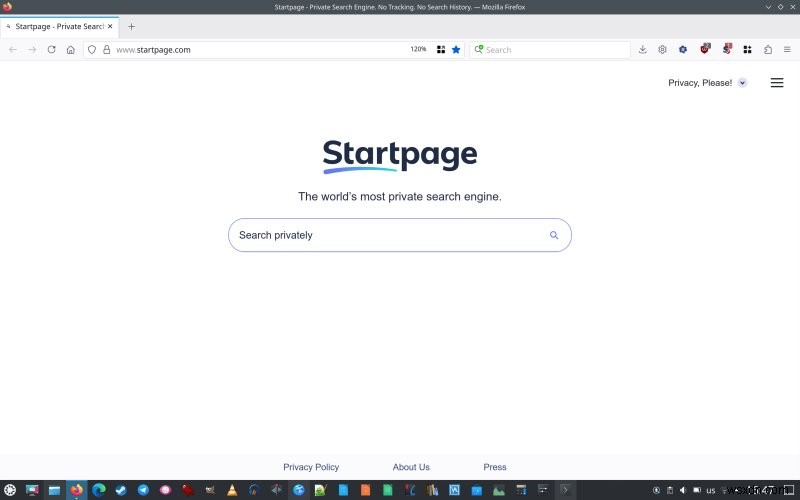
Task: Select the Startpage - Private Search tab
Action: (x=59, y=27)
